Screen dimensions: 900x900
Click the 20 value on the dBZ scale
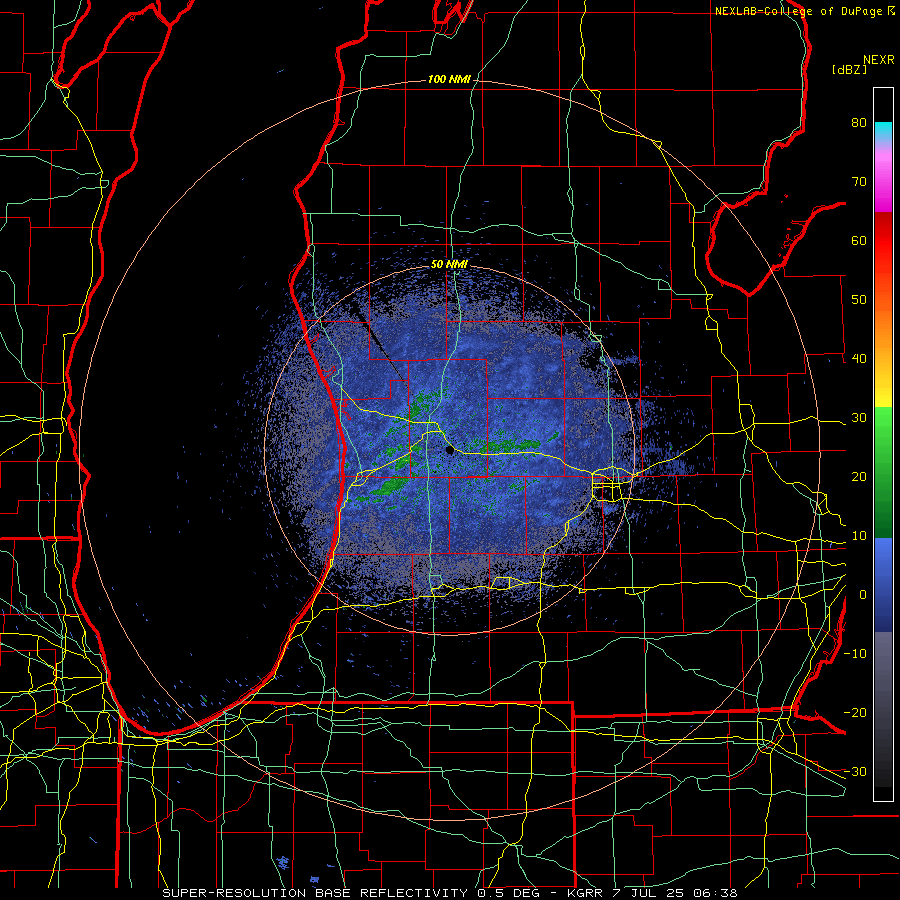(859, 476)
